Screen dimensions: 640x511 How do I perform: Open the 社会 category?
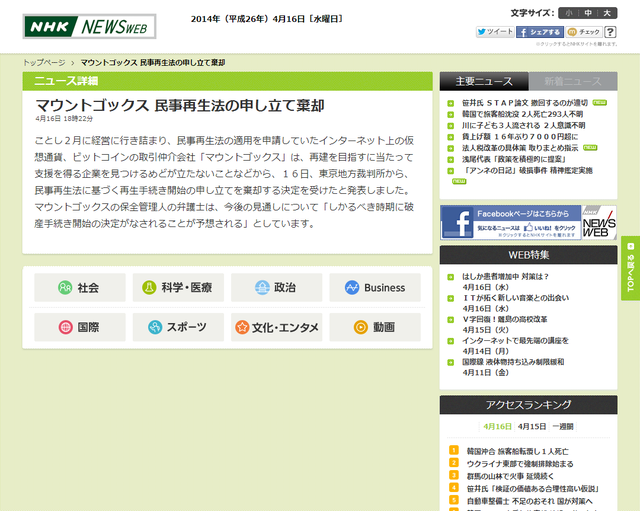(80, 287)
